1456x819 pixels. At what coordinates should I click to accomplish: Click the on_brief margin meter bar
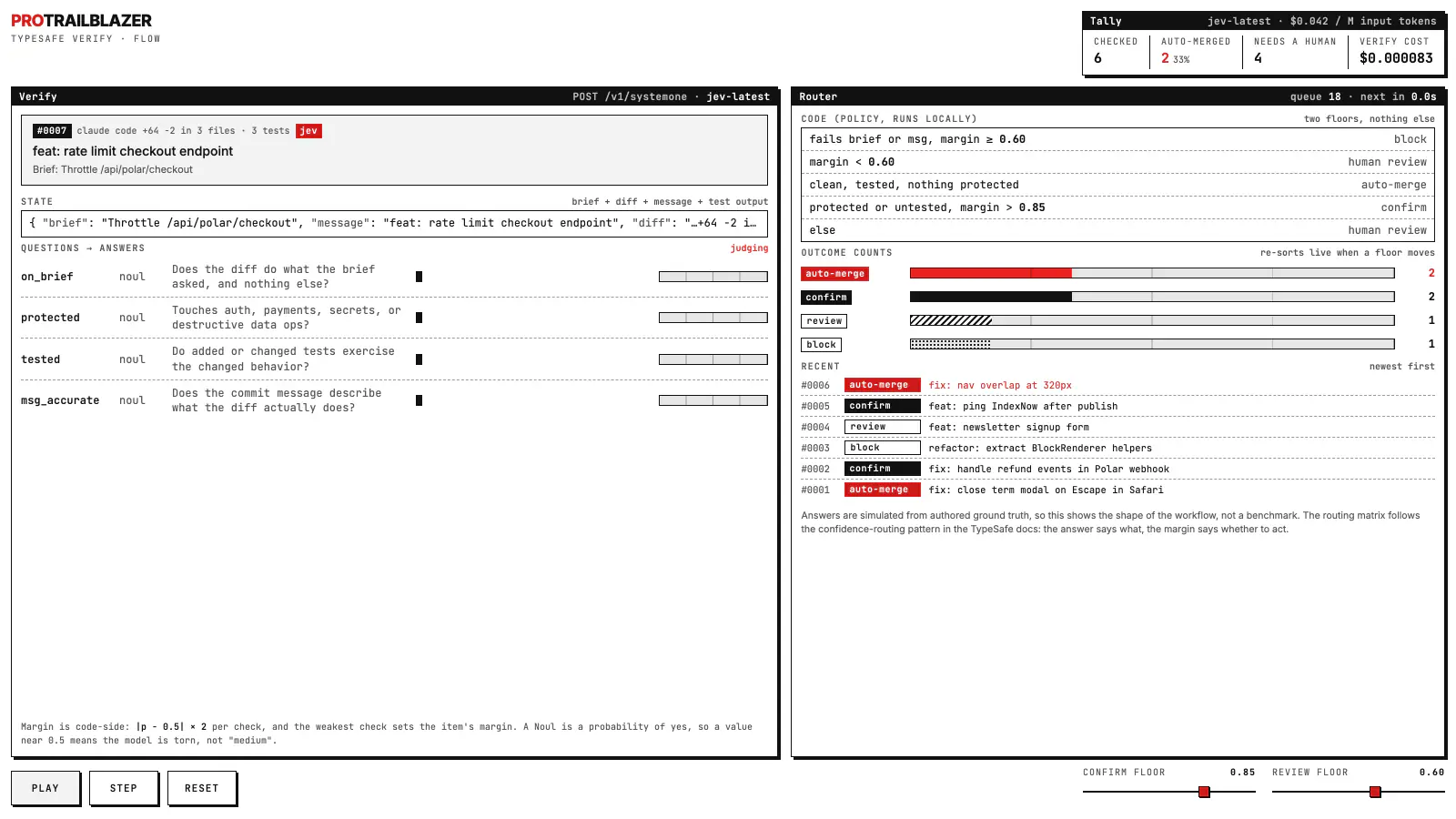pyautogui.click(x=713, y=277)
